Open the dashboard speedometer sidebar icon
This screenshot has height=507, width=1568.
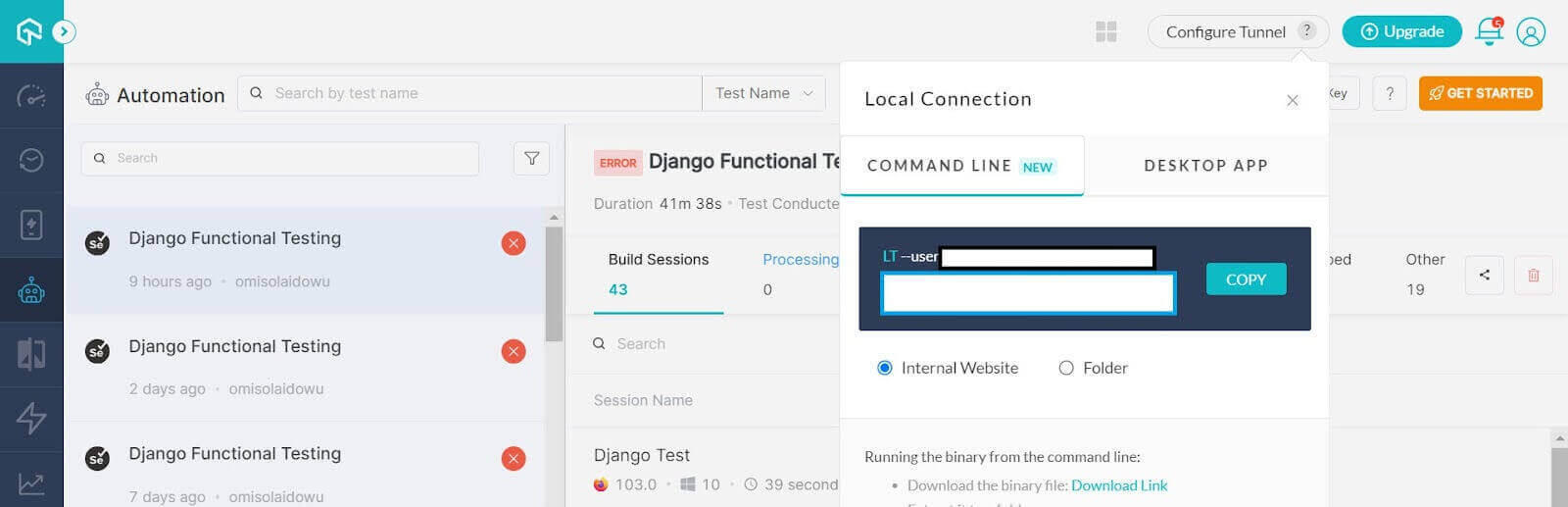coord(31,96)
